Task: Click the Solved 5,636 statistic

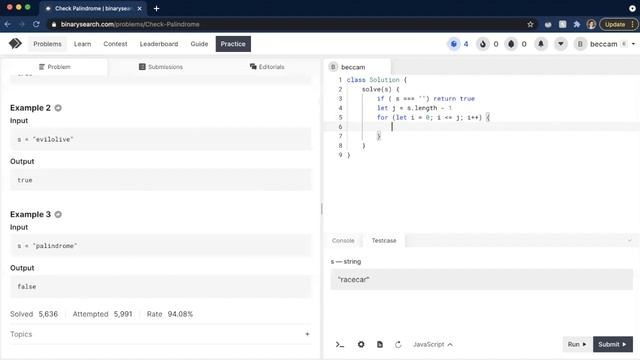Action: [34, 314]
